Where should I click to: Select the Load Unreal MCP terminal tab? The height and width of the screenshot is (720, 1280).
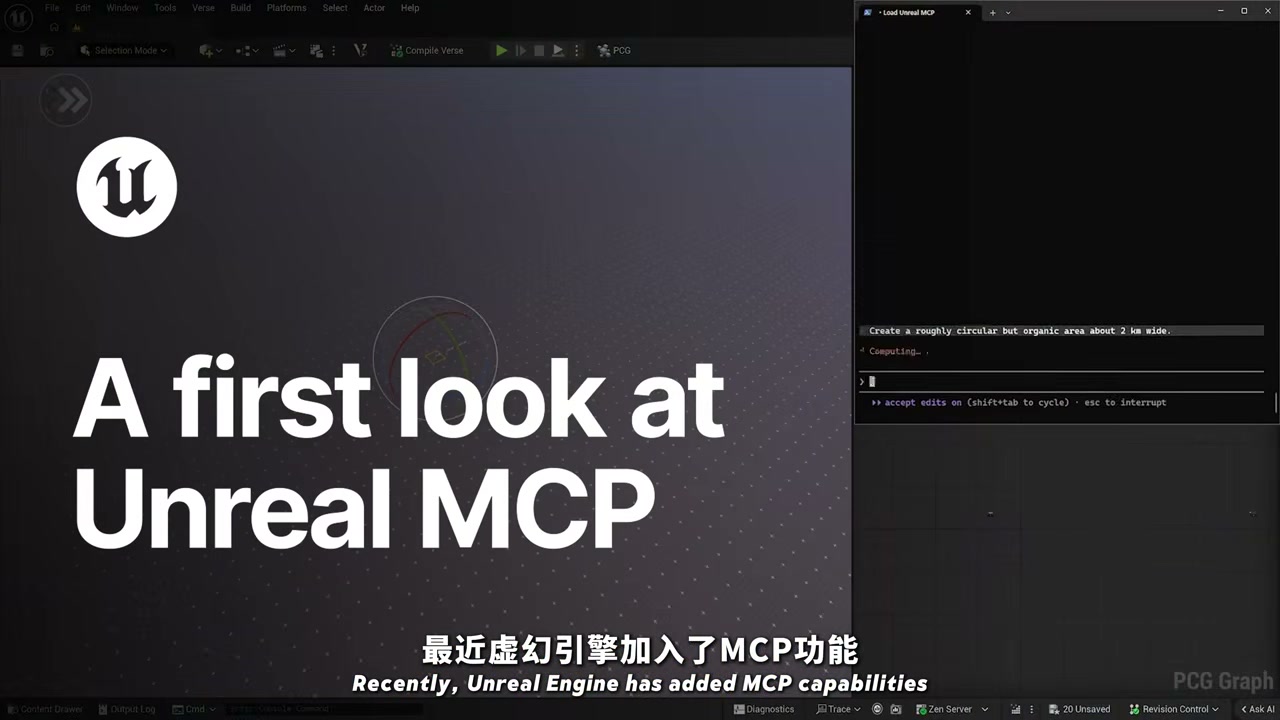(916, 12)
